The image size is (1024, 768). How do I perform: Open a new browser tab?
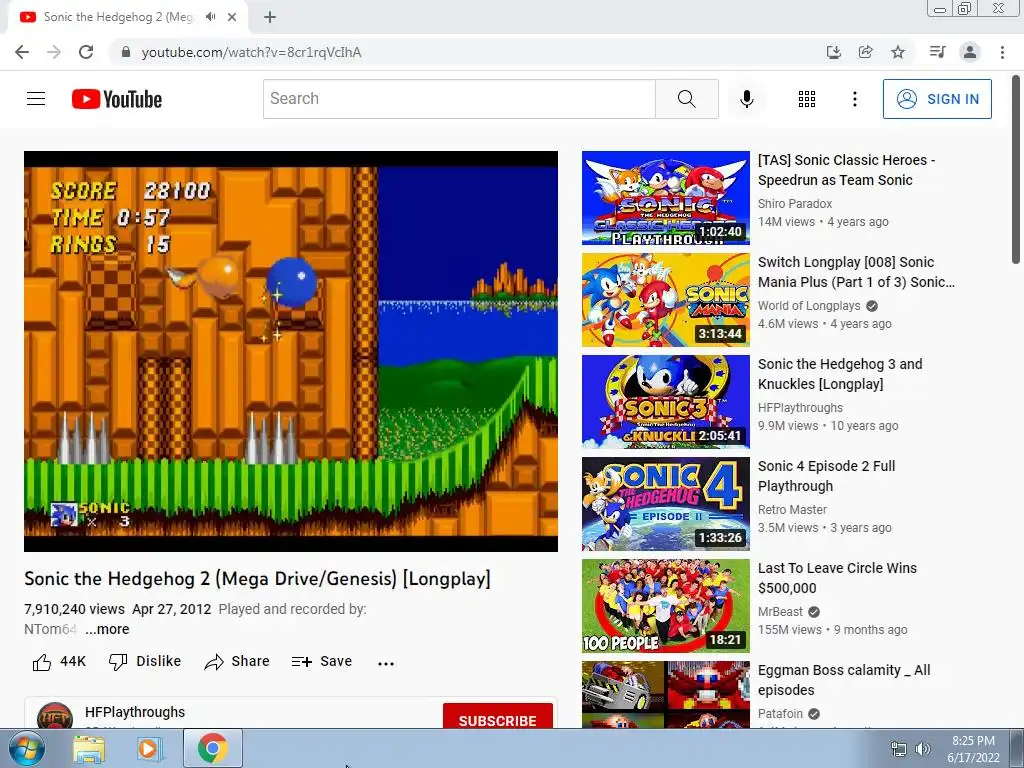coord(270,17)
